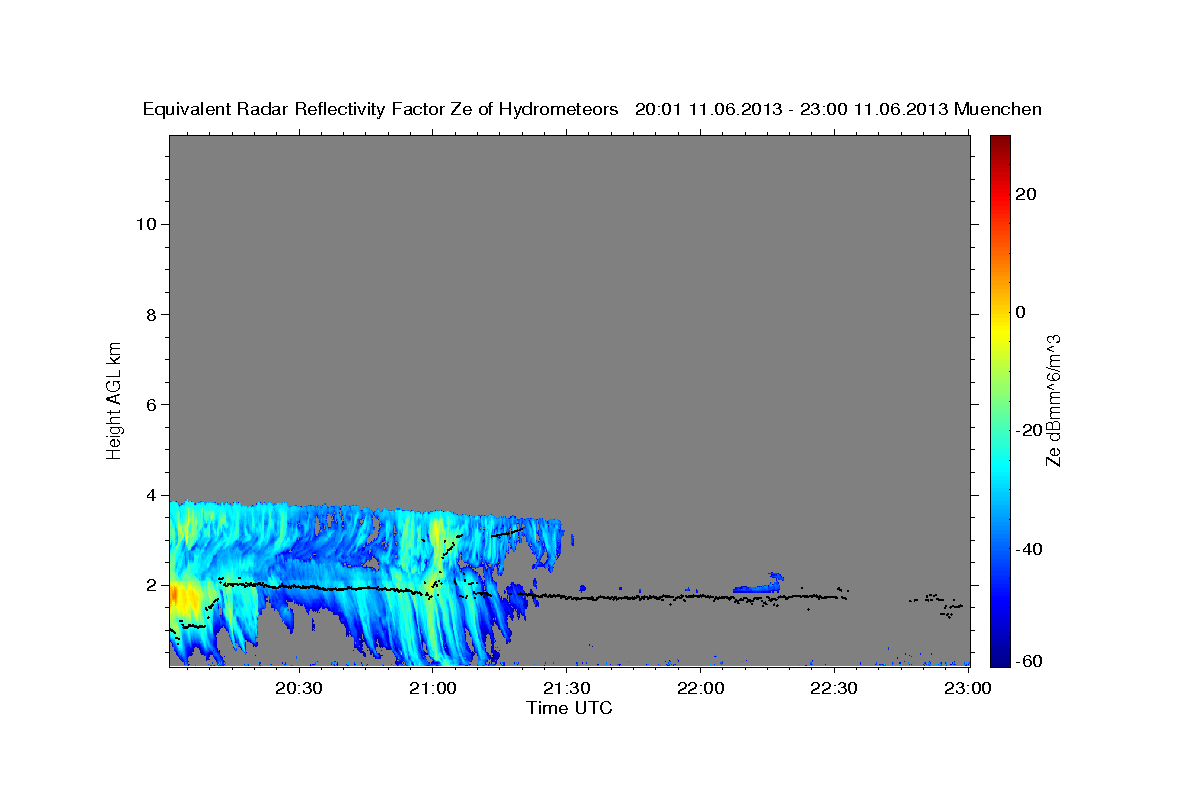Select the date range '20:01 11.06.2013 - 23:00 11.06.2013'
The image size is (1200, 800).
point(792,109)
